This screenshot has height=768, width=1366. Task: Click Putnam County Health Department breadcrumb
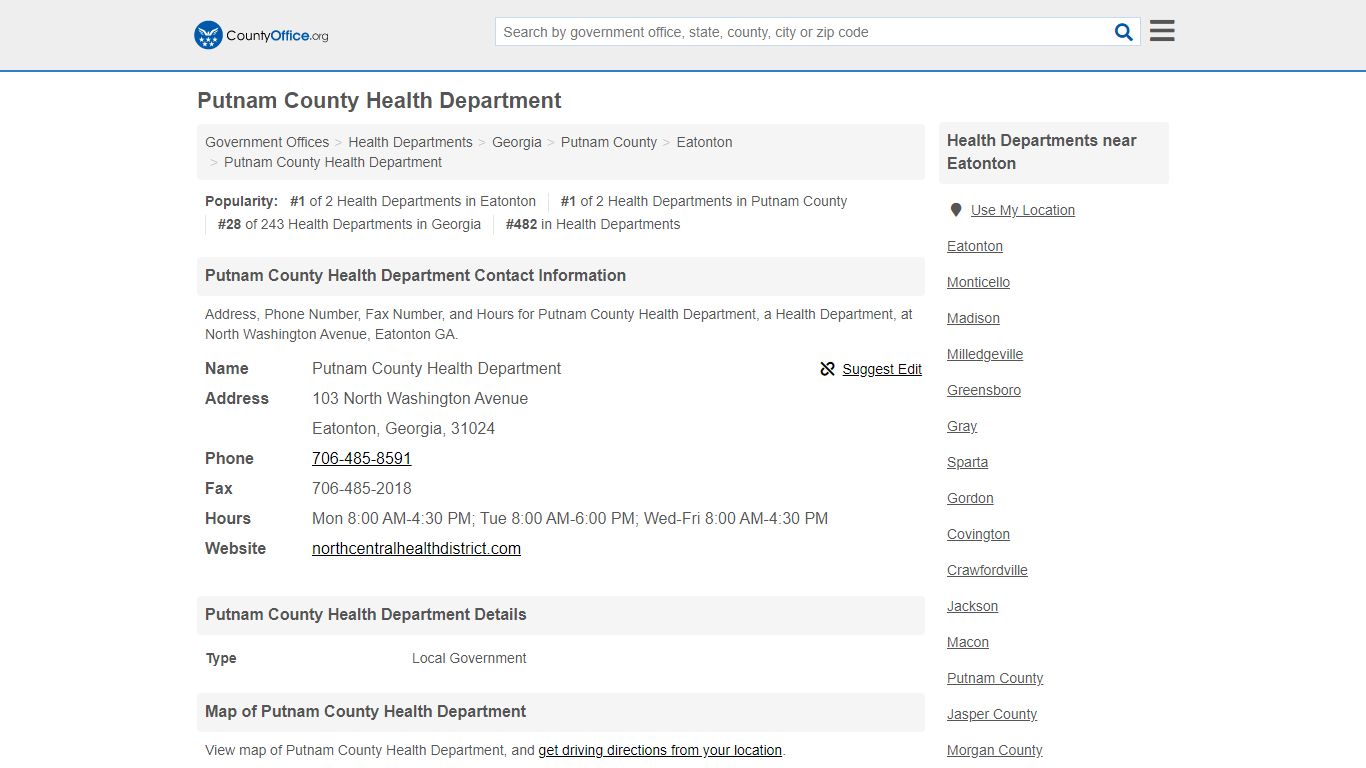coord(333,162)
